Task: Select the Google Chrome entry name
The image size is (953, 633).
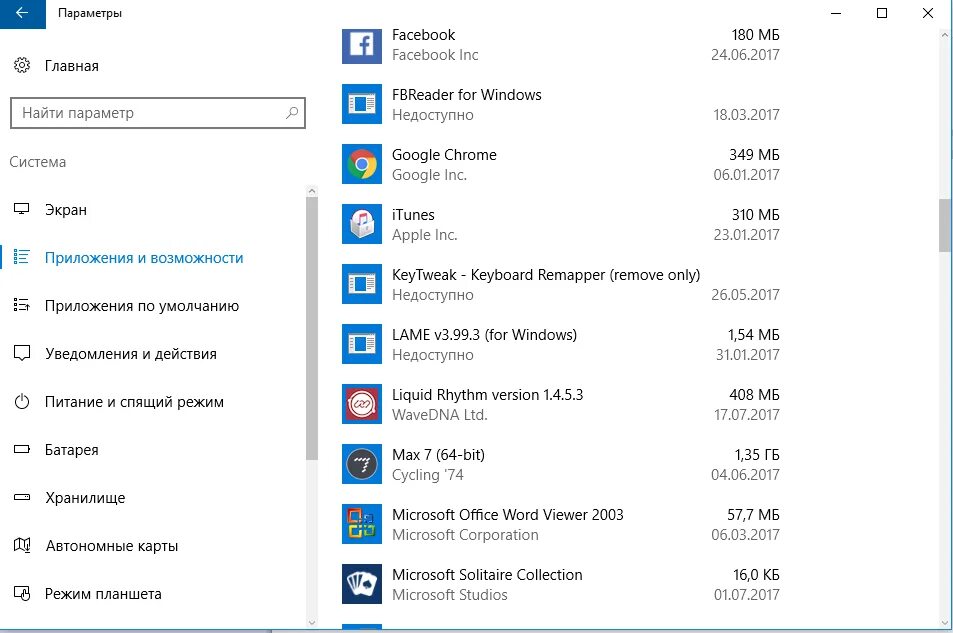Action: 444,155
